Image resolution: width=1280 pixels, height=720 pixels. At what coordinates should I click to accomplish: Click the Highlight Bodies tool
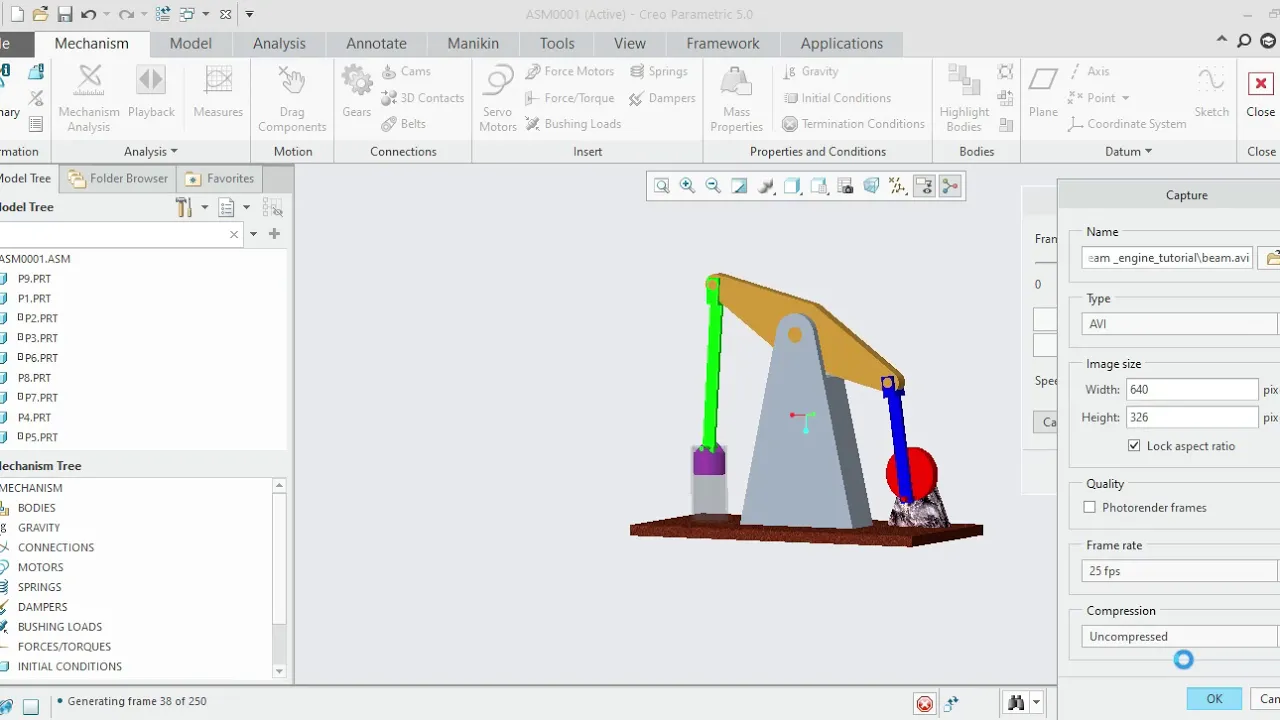tap(964, 98)
